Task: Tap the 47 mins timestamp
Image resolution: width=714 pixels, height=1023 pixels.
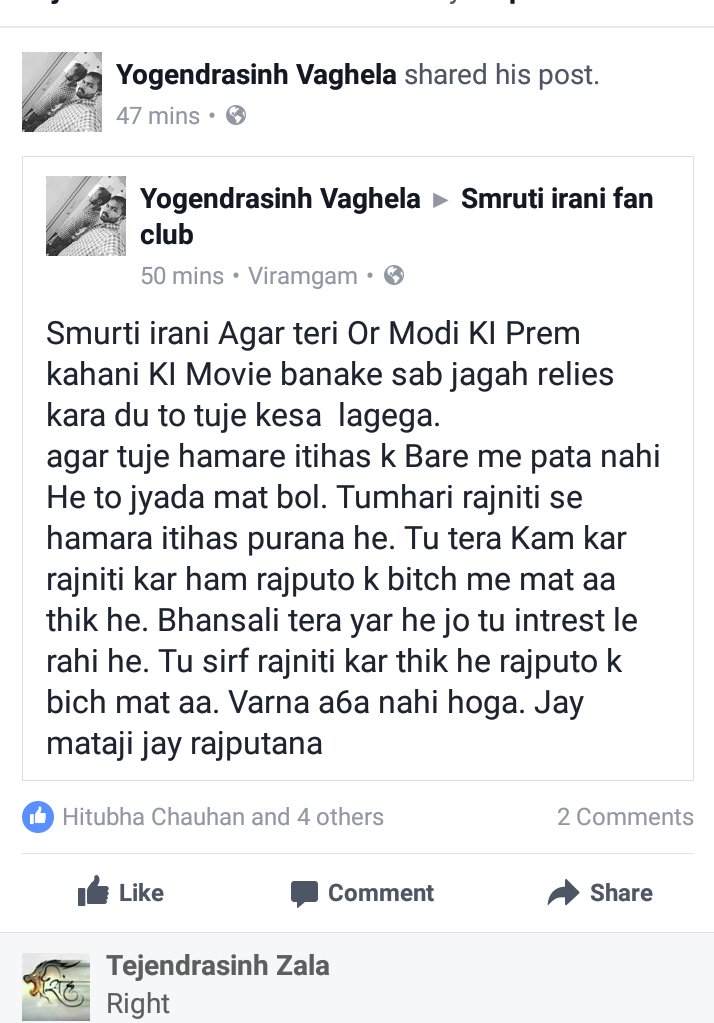Action: click(158, 115)
